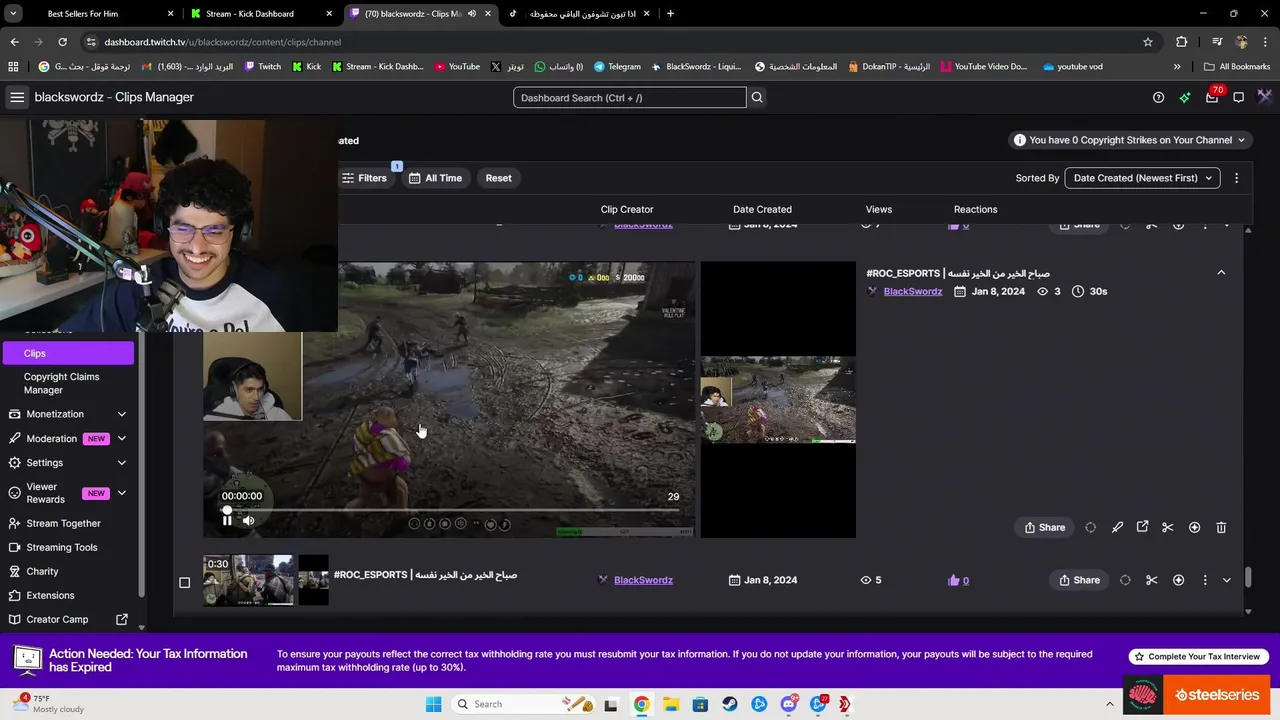The width and height of the screenshot is (1280, 720).
Task: Open notifications inbox showing 70
Action: click(1212, 97)
